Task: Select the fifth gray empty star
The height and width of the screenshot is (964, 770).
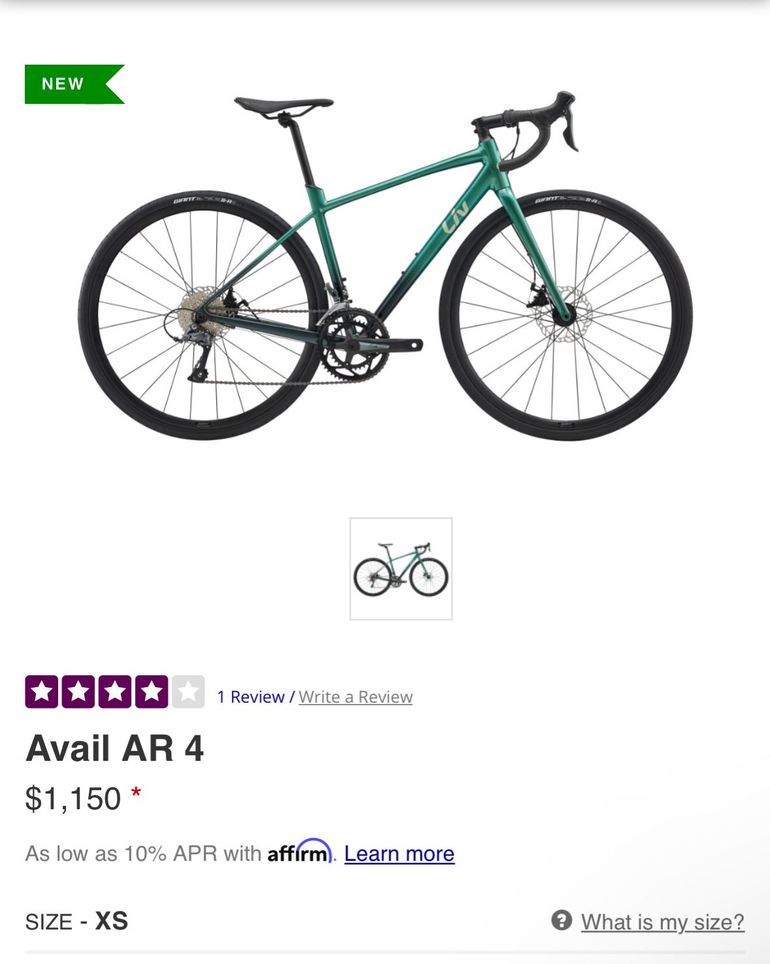Action: (x=188, y=692)
